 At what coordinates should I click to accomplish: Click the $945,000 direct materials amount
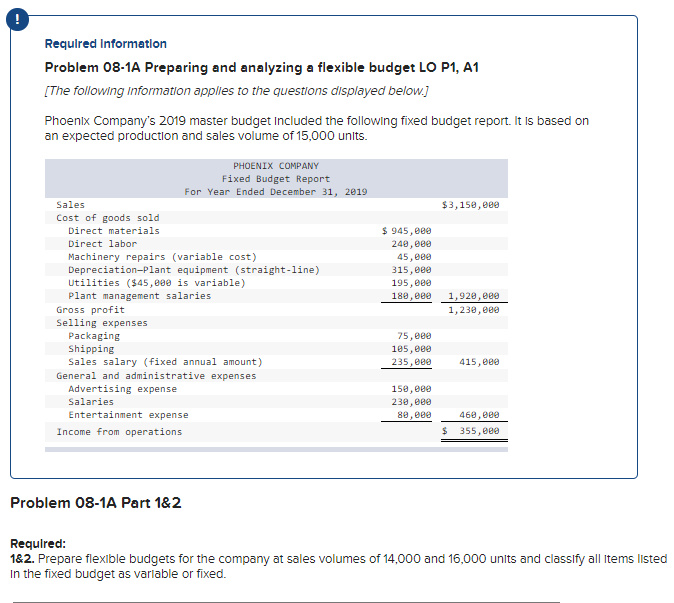coord(407,231)
